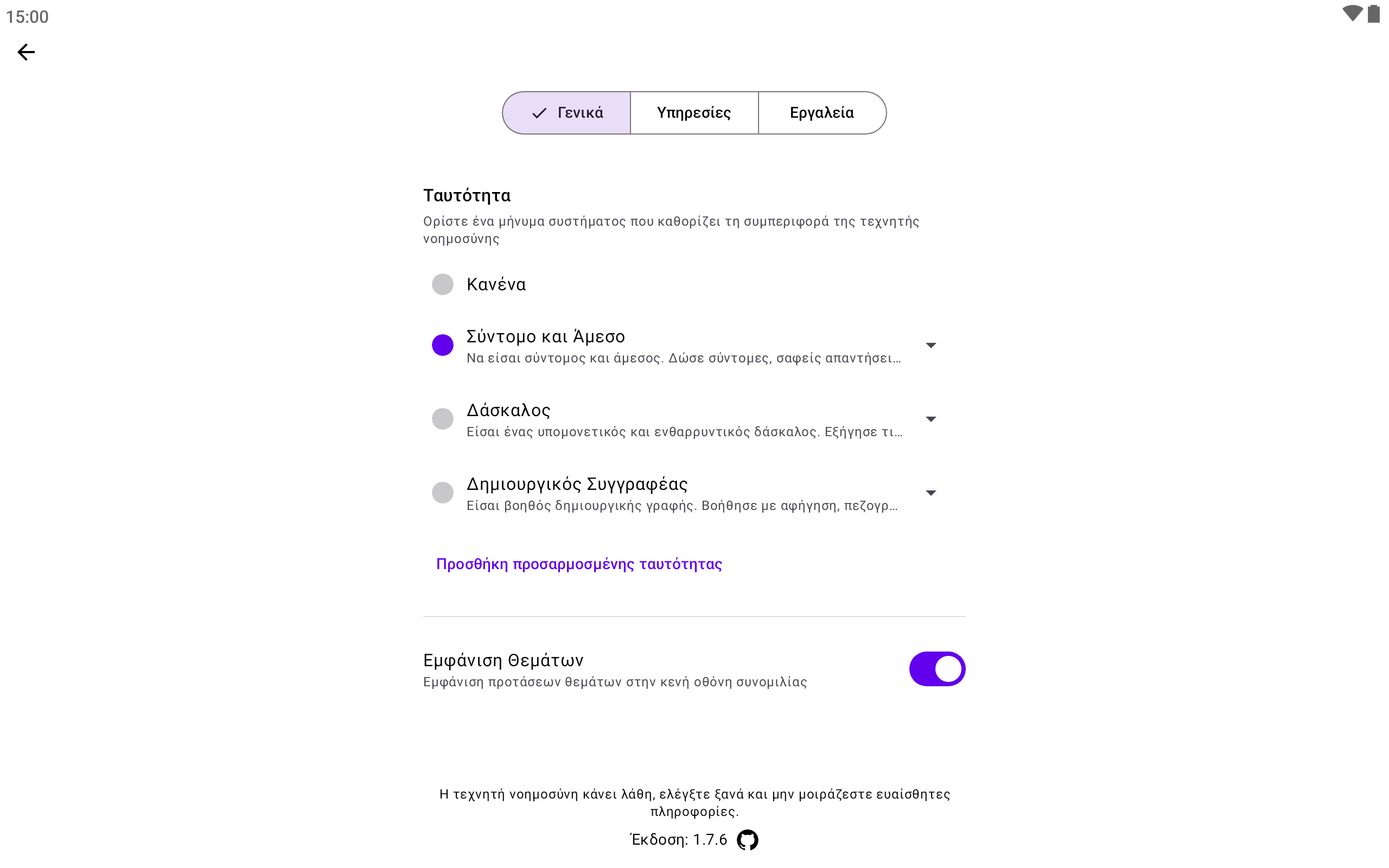Screen dimensions: 1389x868
Task: Select Δημιουργικός Συγγραφέας radio button
Action: click(x=443, y=493)
